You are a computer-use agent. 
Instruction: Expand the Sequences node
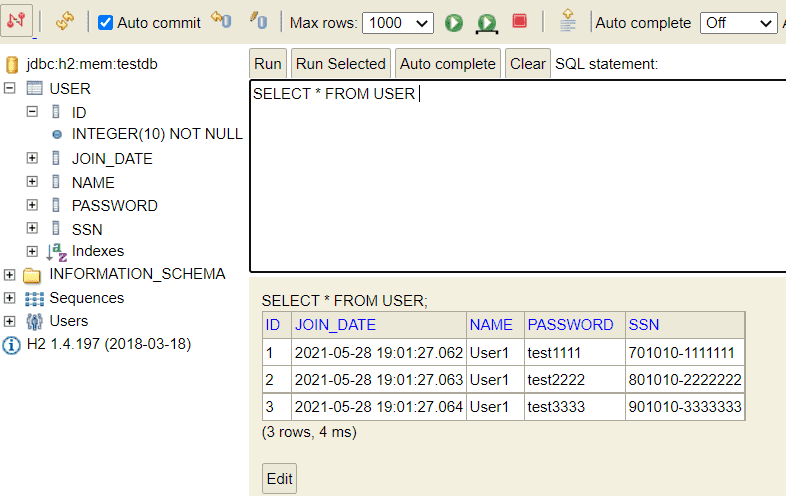9,298
